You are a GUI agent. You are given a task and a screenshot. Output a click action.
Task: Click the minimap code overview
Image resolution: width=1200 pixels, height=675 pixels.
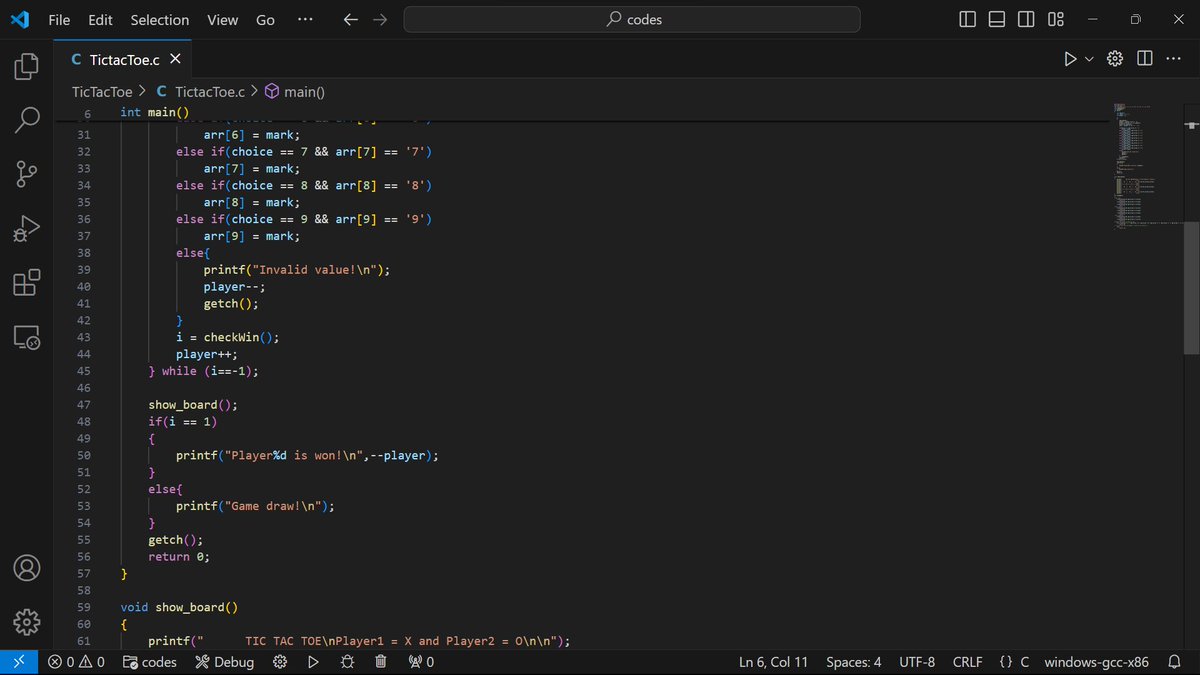tap(1147, 165)
